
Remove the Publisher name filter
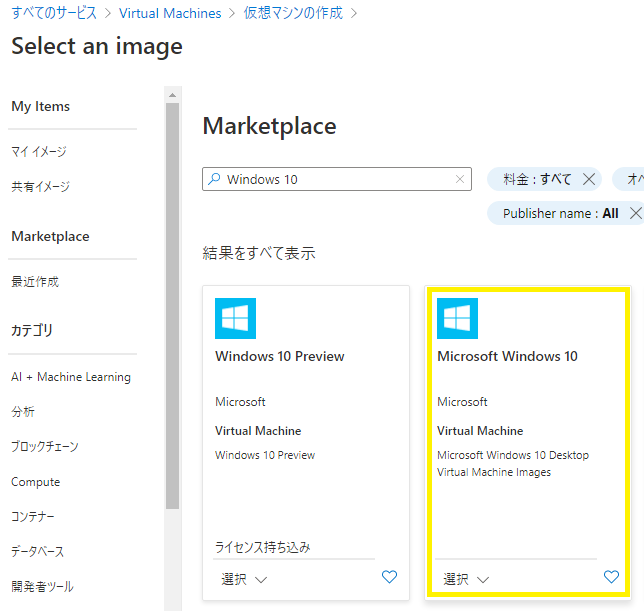636,213
